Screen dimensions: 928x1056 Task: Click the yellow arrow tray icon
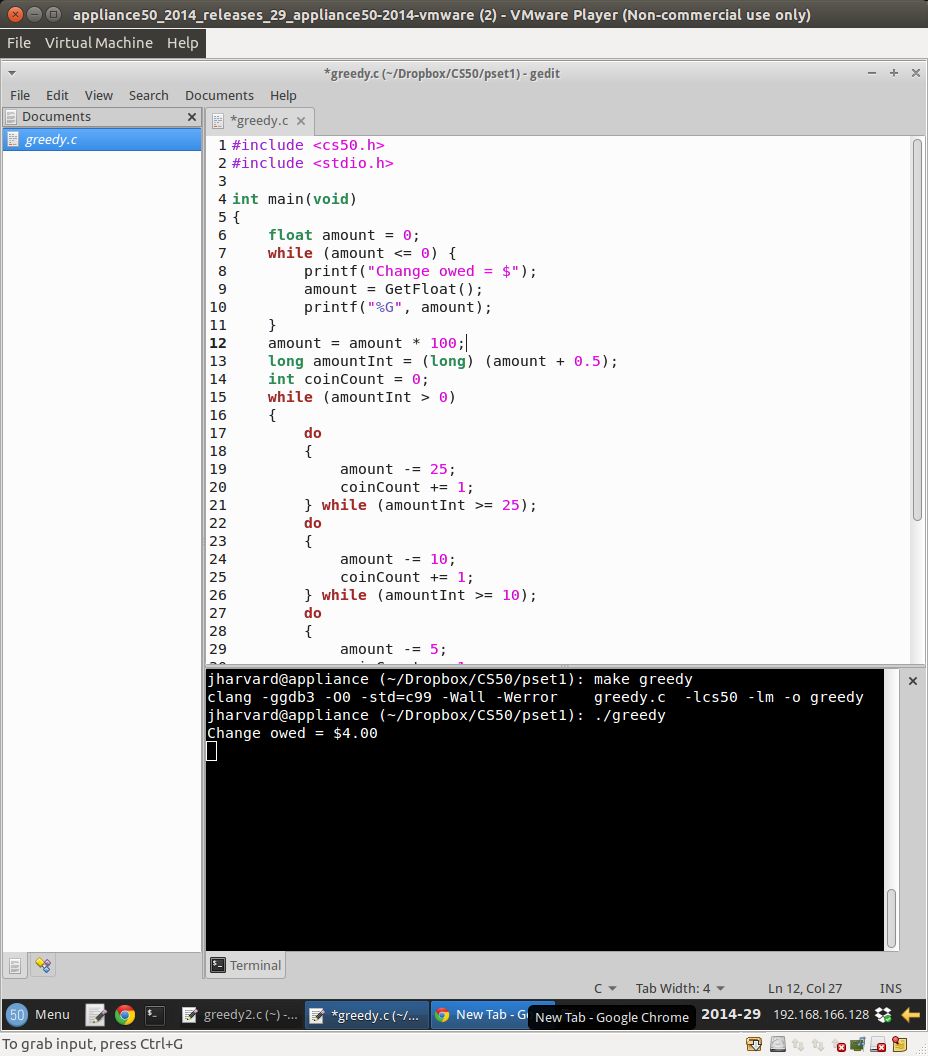tap(910, 1014)
